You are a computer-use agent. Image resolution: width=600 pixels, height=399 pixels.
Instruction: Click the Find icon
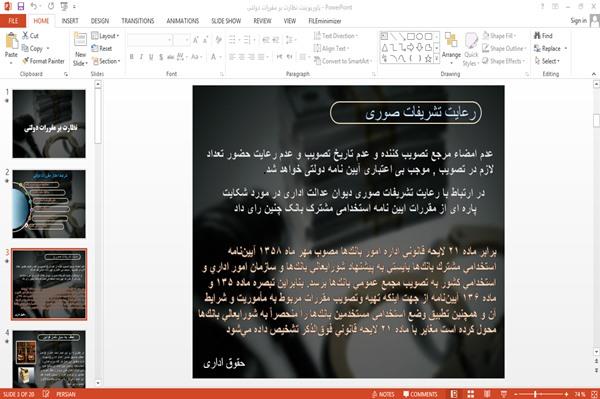click(x=543, y=36)
